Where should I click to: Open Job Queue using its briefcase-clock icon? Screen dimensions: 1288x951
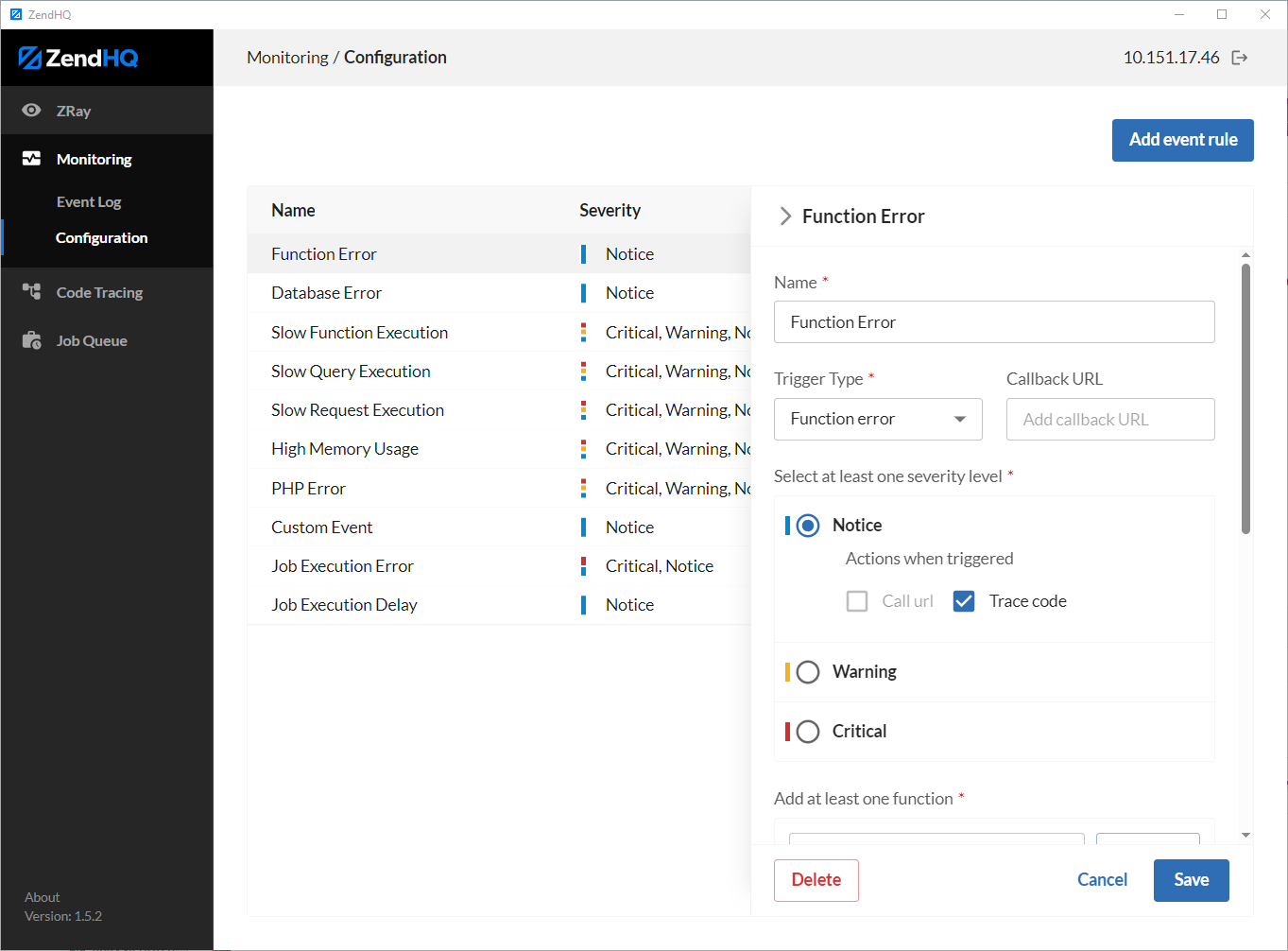point(31,340)
